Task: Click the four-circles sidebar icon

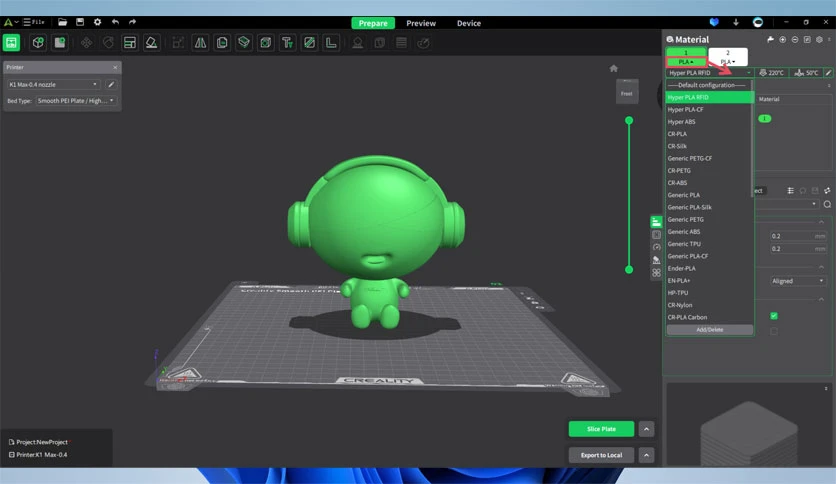Action: click(656, 273)
